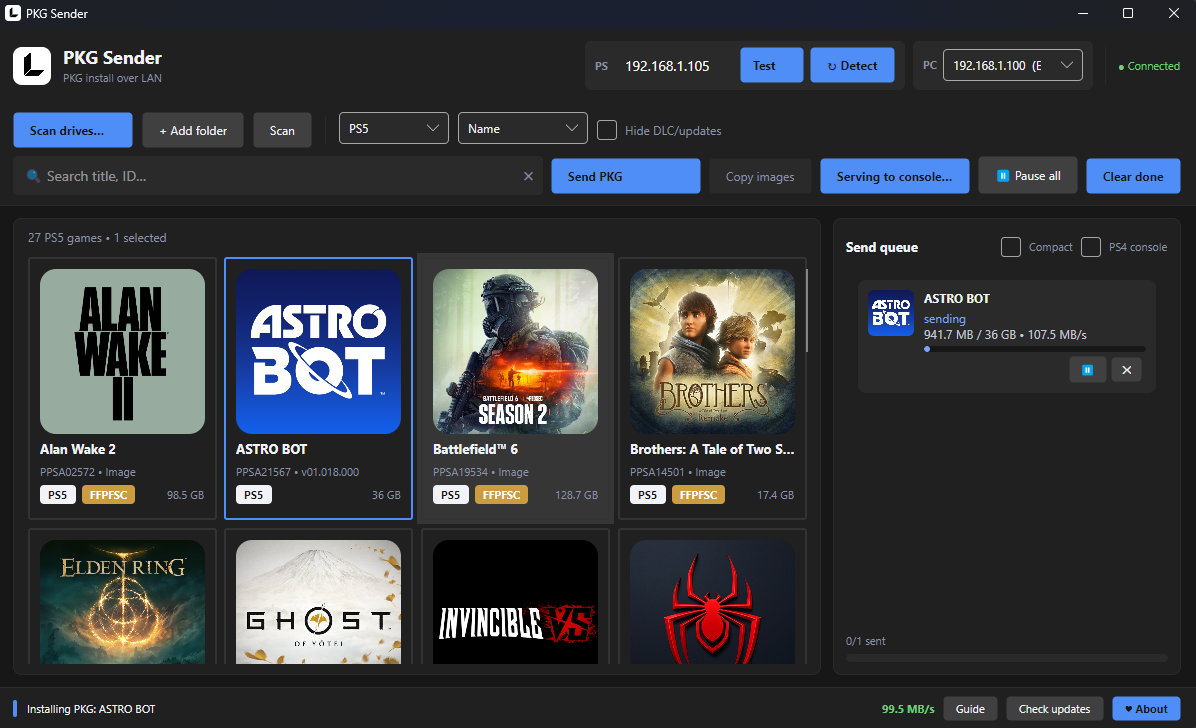1196x728 pixels.
Task: Click 'Installing PKG: ASTRO BOT' status text
Action: click(91, 709)
